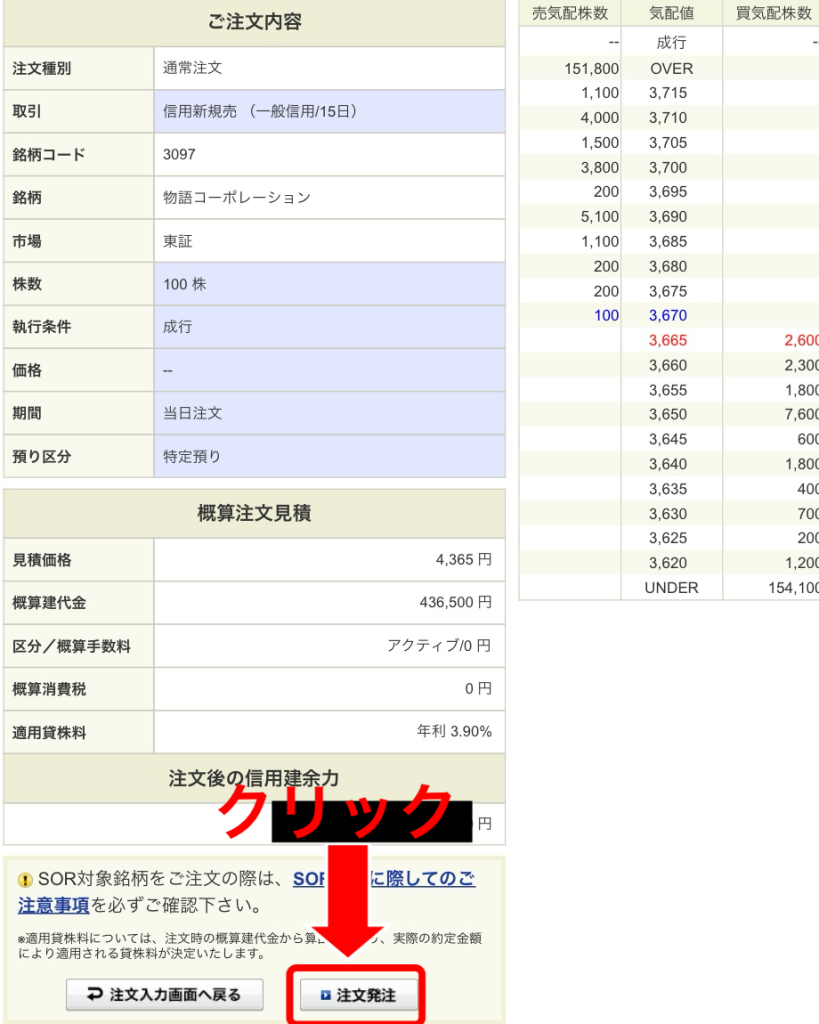Click the ご注文内容 section header
The image size is (819, 1024).
pyautogui.click(x=254, y=22)
